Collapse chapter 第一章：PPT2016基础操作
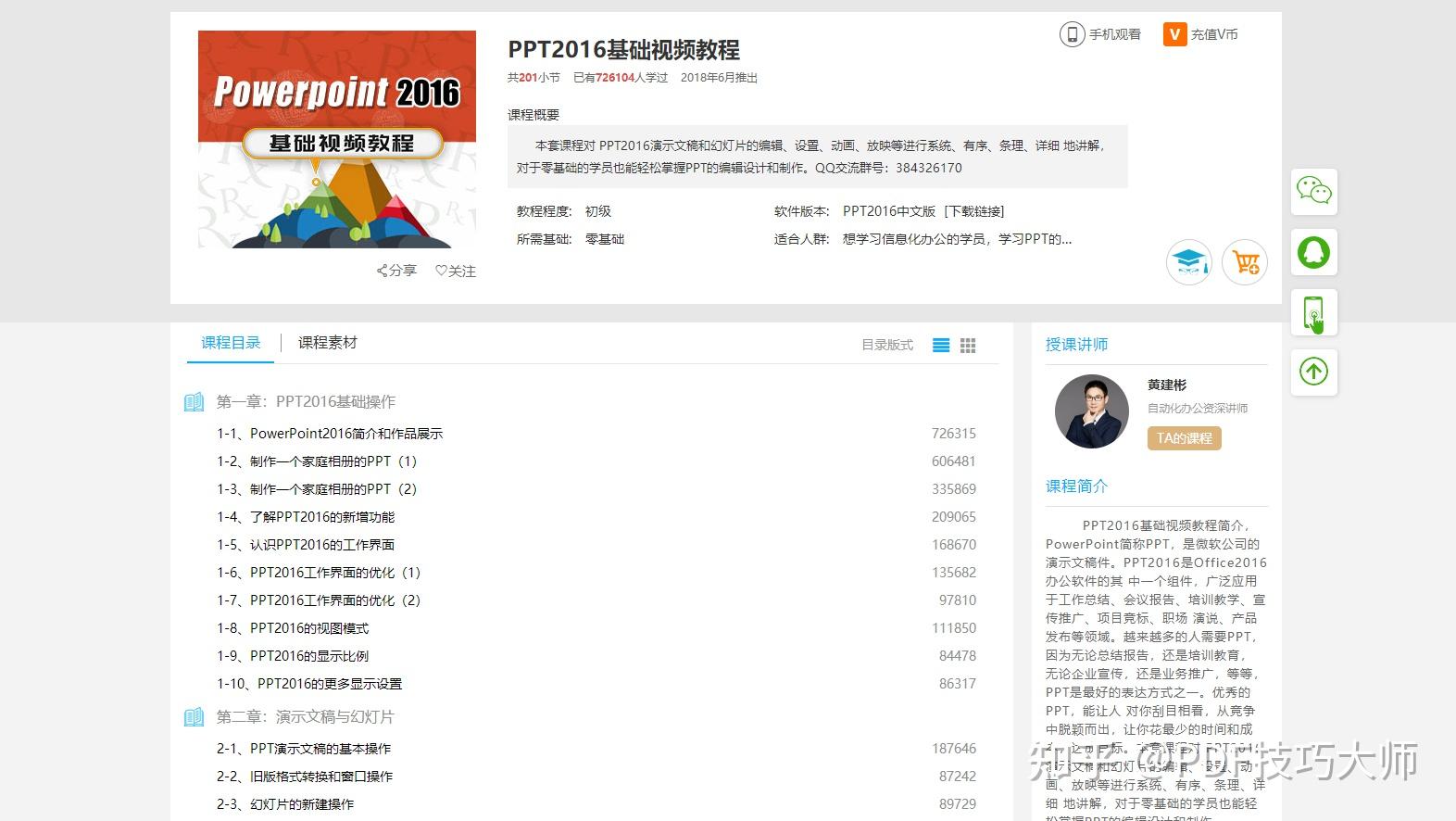Image resolution: width=1456 pixels, height=821 pixels. point(306,401)
